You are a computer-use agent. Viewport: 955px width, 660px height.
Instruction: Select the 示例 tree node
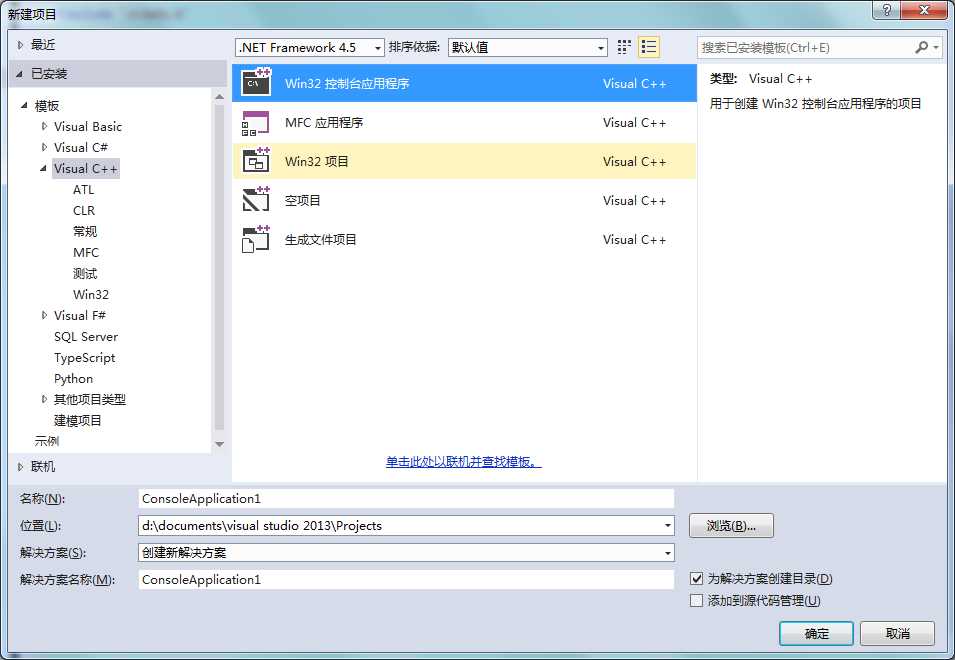coord(46,441)
